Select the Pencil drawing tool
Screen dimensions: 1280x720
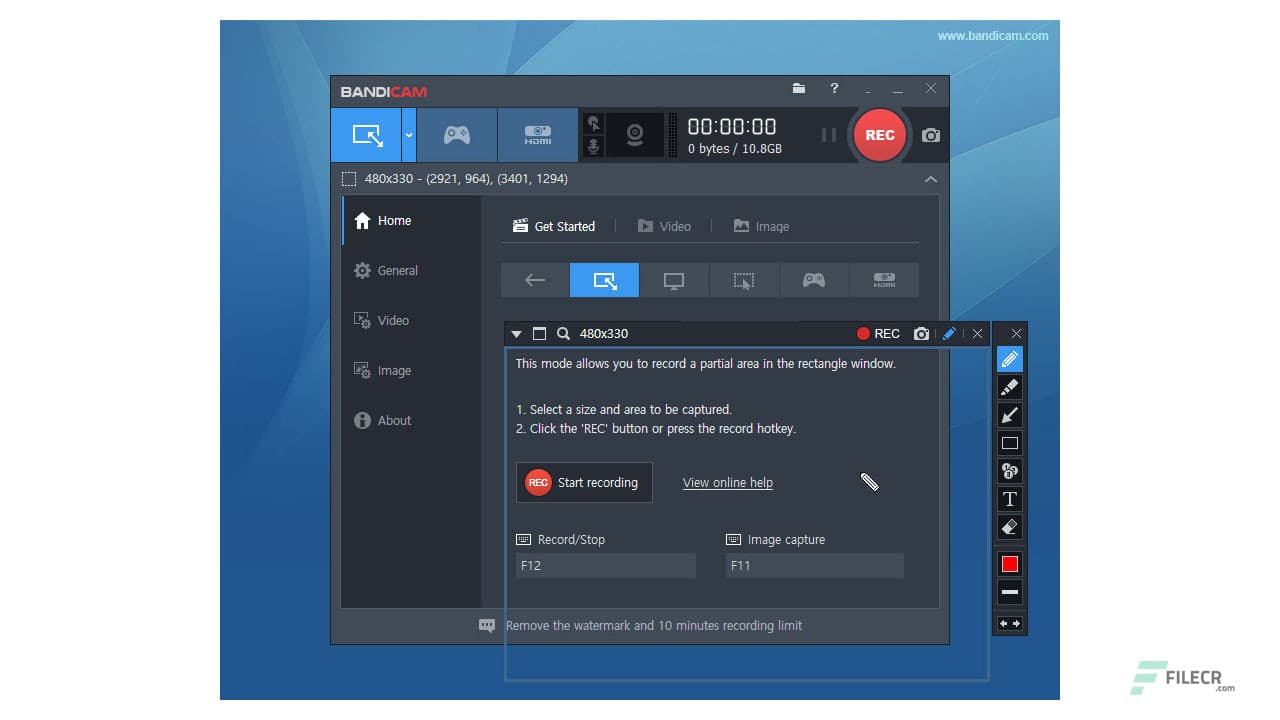click(1009, 359)
